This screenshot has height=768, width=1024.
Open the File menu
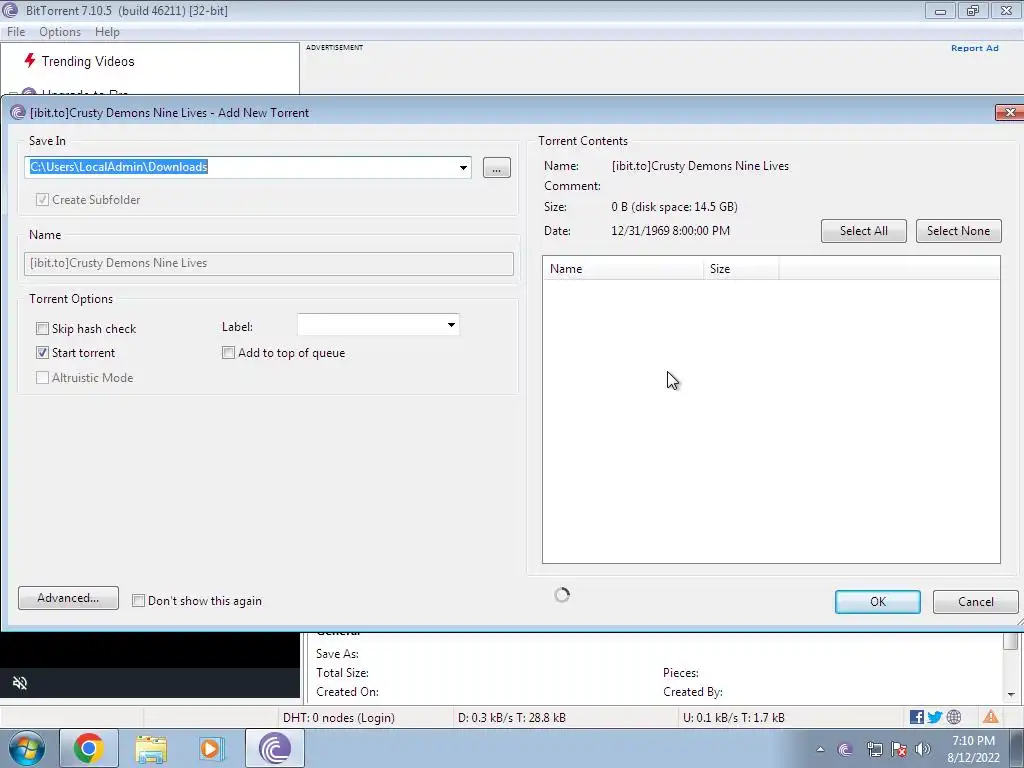(16, 32)
